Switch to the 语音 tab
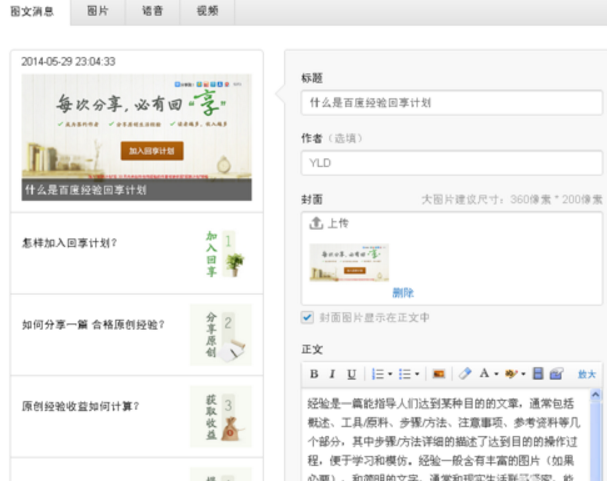Screen dimensions: 607x481 (153, 11)
